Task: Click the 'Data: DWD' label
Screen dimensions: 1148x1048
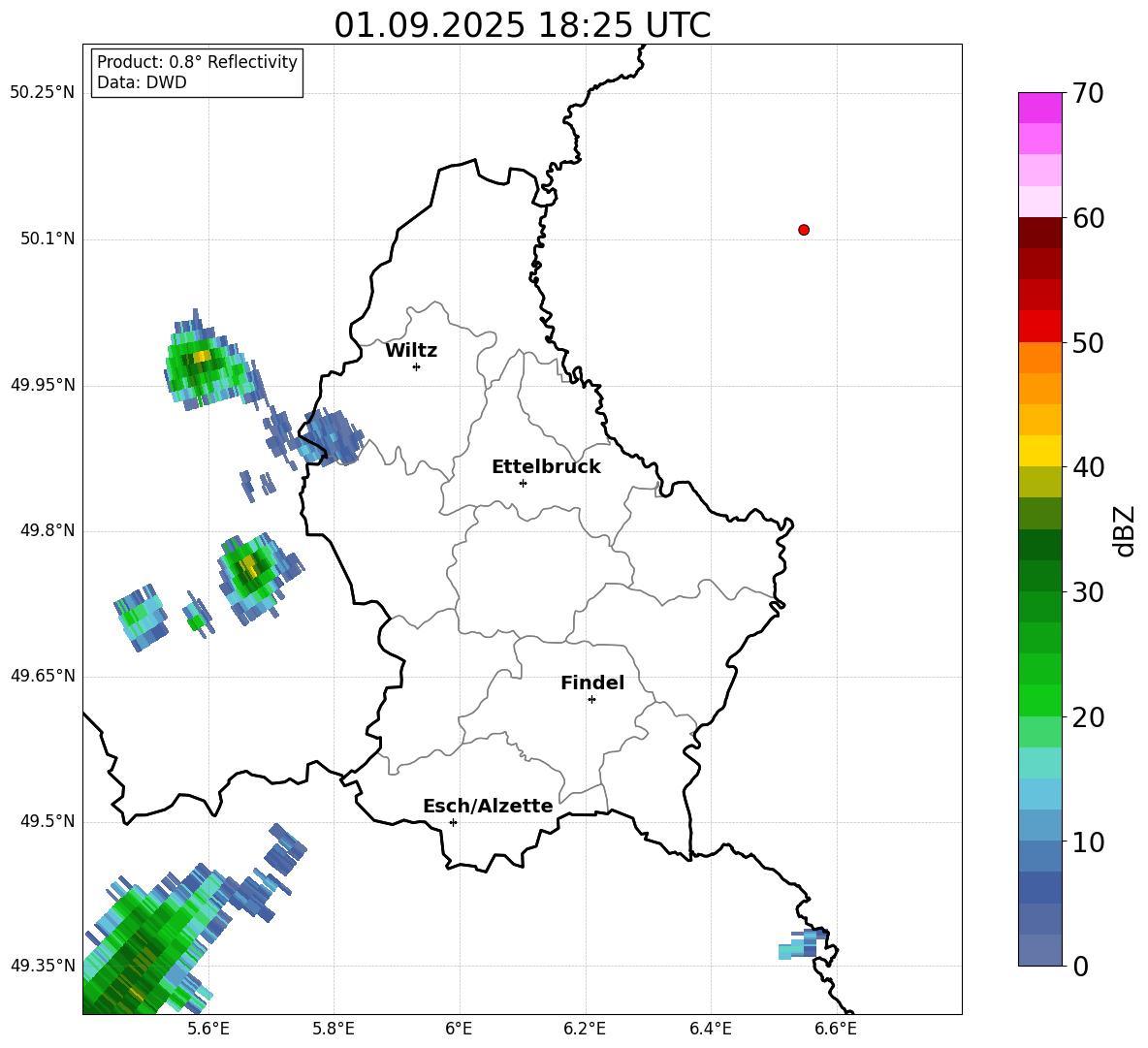Action: pos(142,82)
